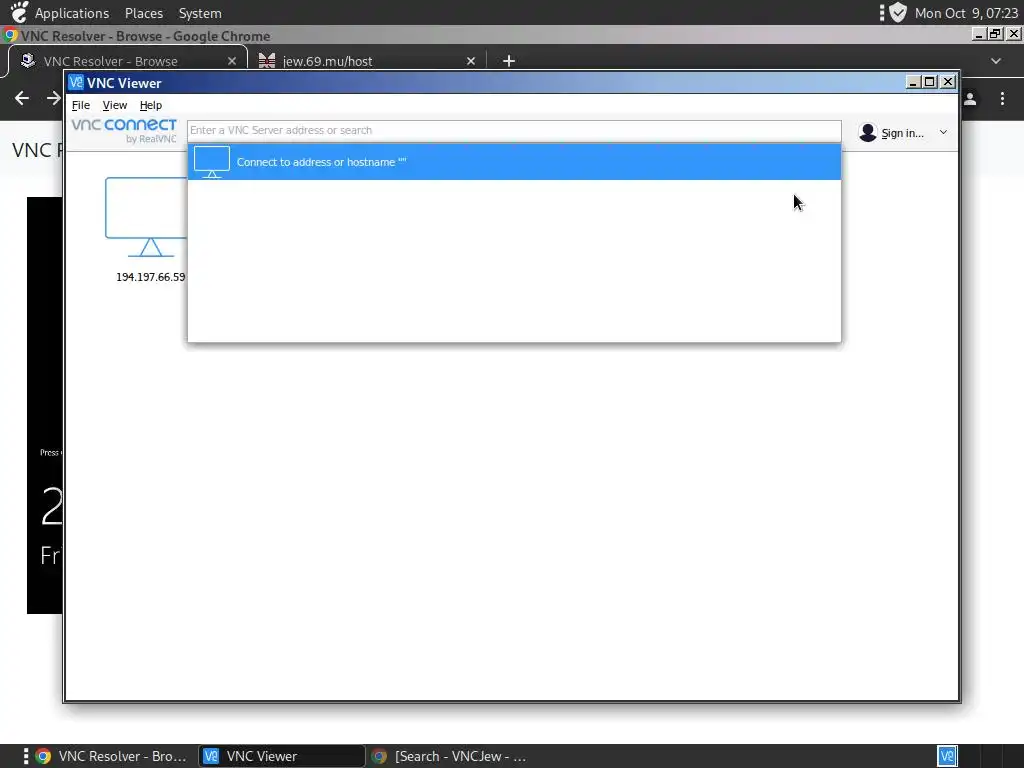Click the VNC Viewer title bar icon

pos(76,82)
